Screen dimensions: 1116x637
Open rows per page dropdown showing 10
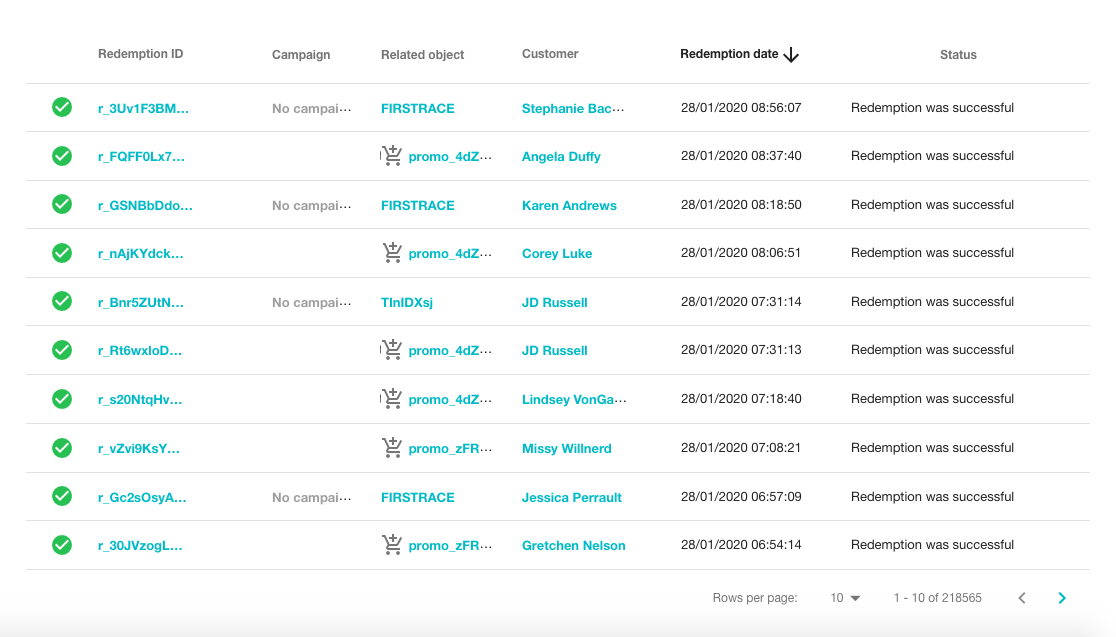click(x=845, y=598)
